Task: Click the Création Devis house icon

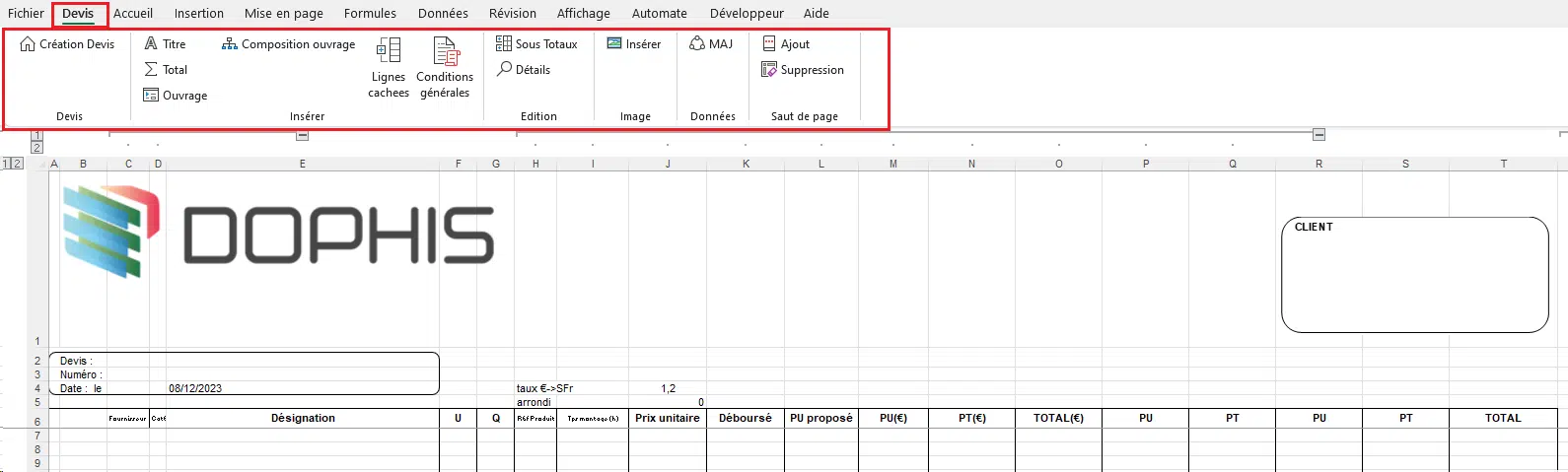Action: [x=28, y=44]
